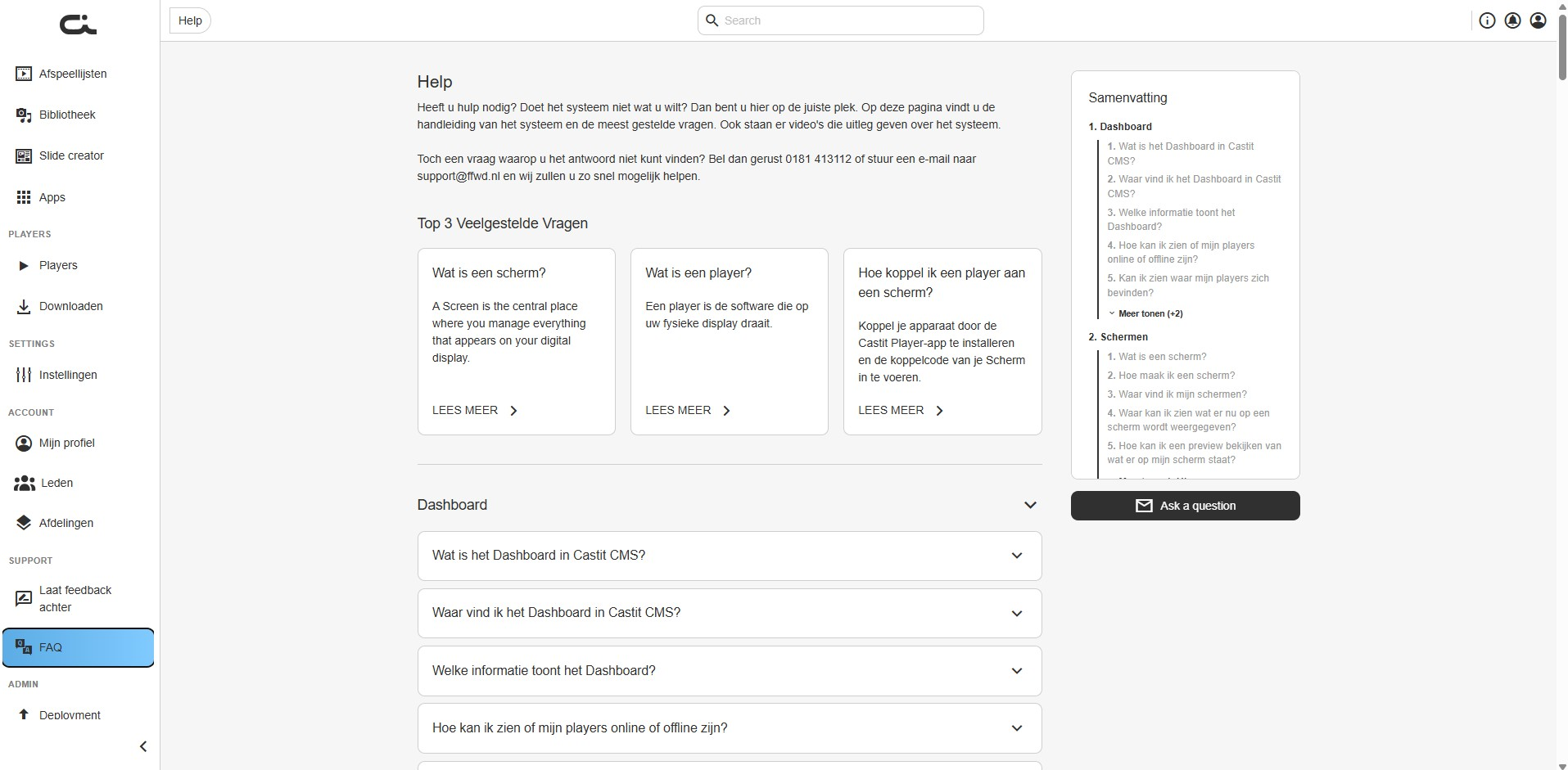The image size is (1568, 770).
Task: Click the Deployment upload arrow icon
Action: 24,714
